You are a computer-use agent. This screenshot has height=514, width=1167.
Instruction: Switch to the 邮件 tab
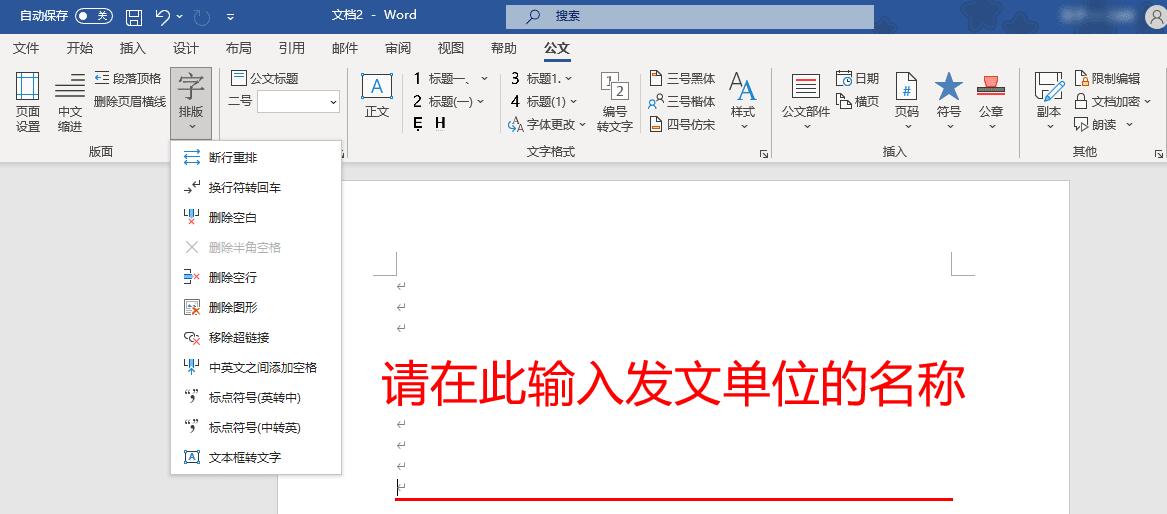pyautogui.click(x=345, y=48)
